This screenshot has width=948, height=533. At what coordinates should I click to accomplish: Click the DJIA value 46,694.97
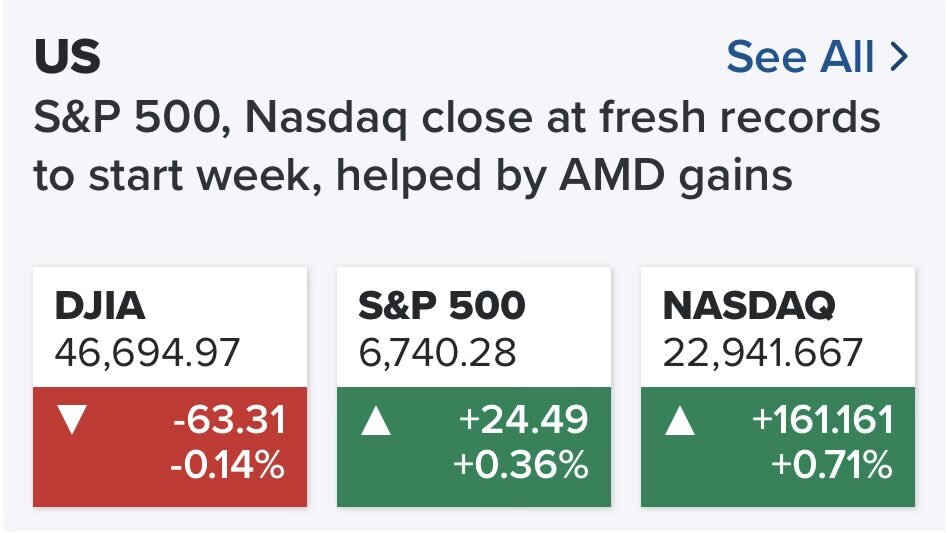146,352
